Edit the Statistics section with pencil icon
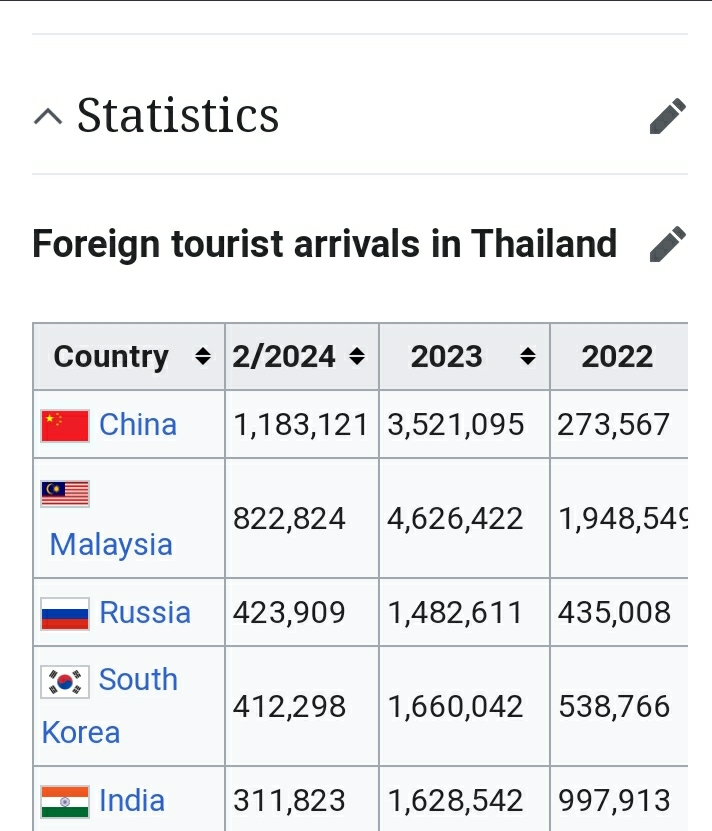The image size is (712, 831). (667, 116)
